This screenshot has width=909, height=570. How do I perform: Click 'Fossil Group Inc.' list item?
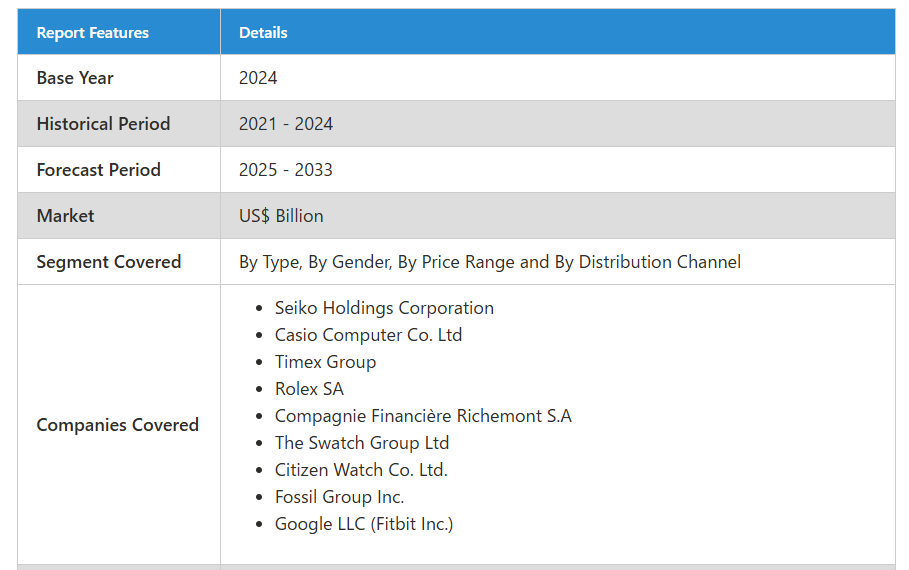[339, 497]
